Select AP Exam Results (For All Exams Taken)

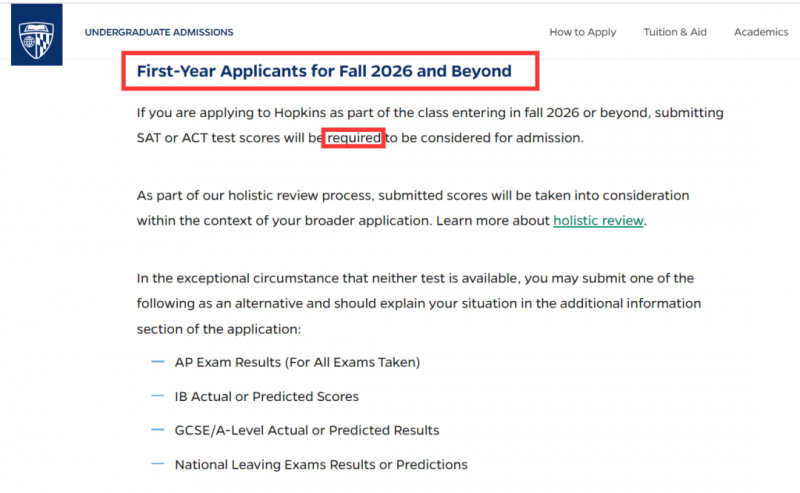(297, 362)
